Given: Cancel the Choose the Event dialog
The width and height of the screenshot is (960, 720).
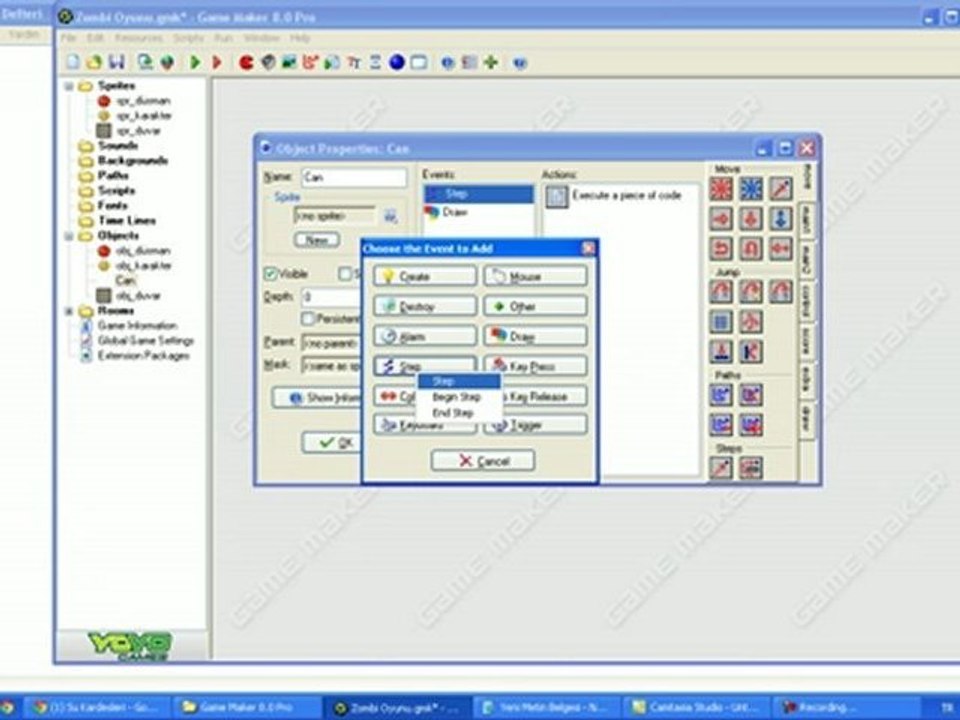Looking at the screenshot, I should [x=482, y=460].
